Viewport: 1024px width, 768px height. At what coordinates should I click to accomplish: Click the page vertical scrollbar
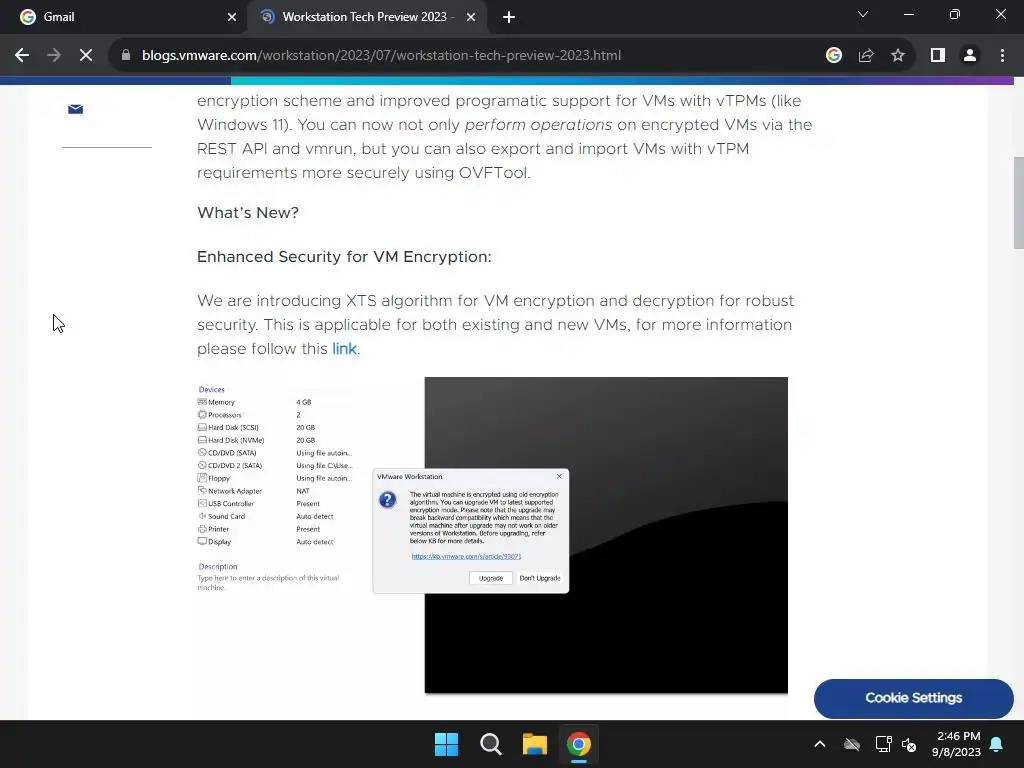tap(1018, 202)
